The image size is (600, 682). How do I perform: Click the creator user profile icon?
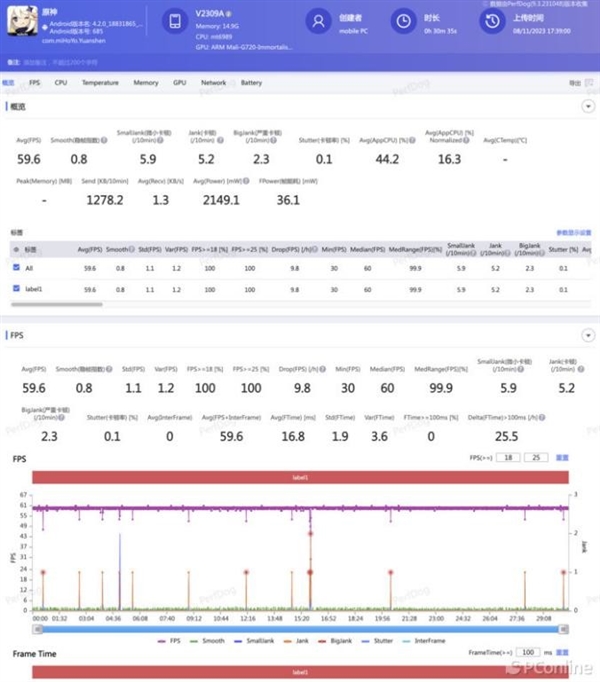(319, 21)
